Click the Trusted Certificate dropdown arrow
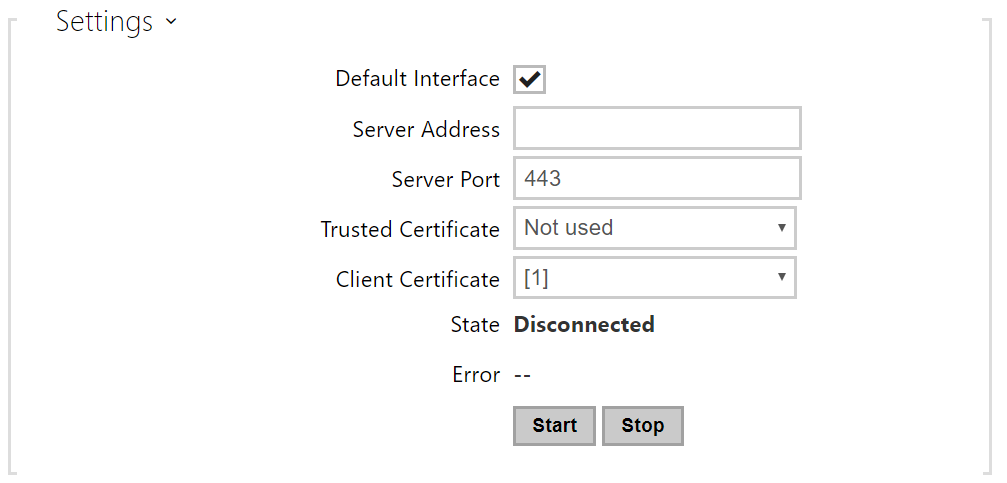 [x=781, y=228]
